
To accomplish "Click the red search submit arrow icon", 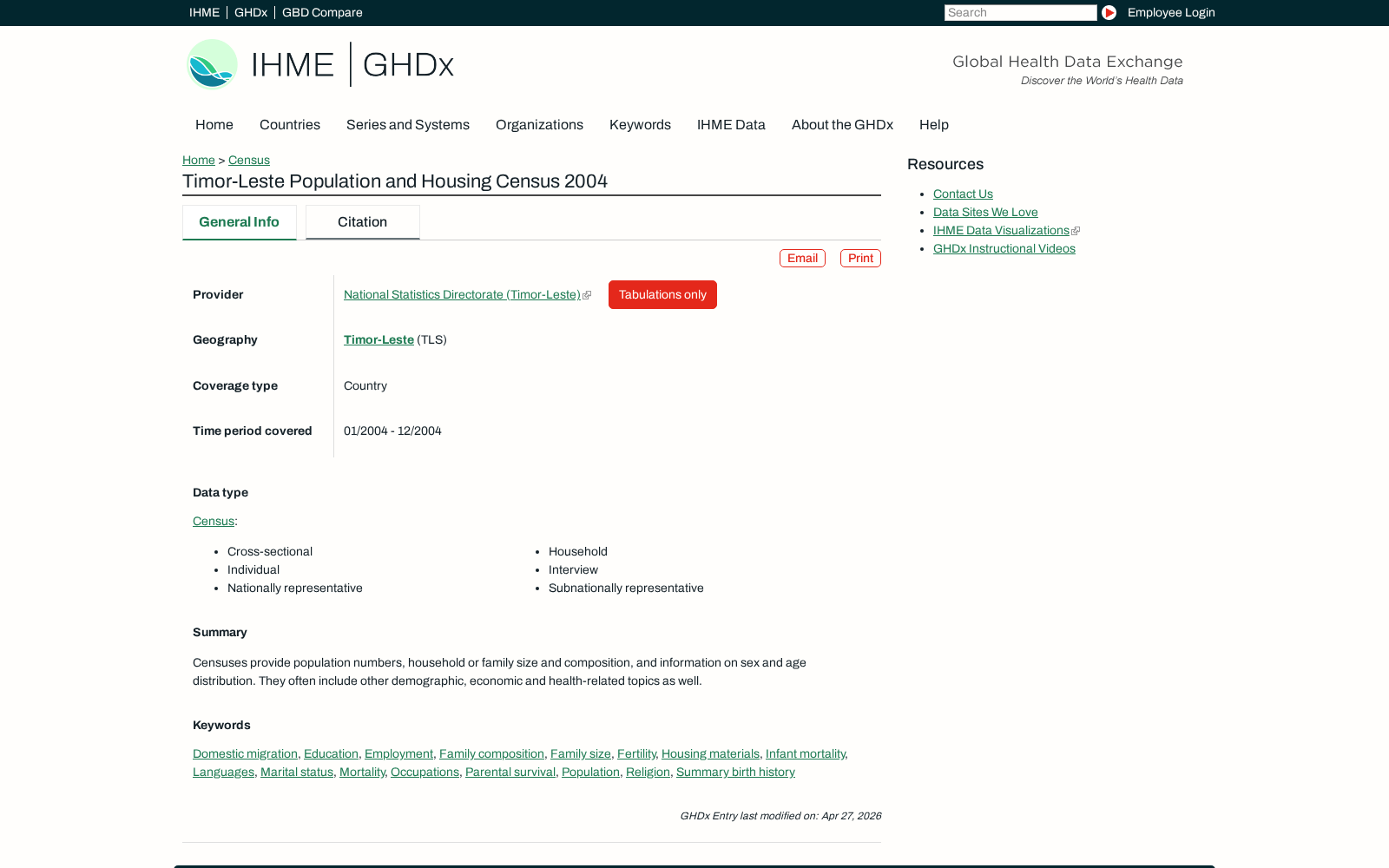I will pos(1109,12).
